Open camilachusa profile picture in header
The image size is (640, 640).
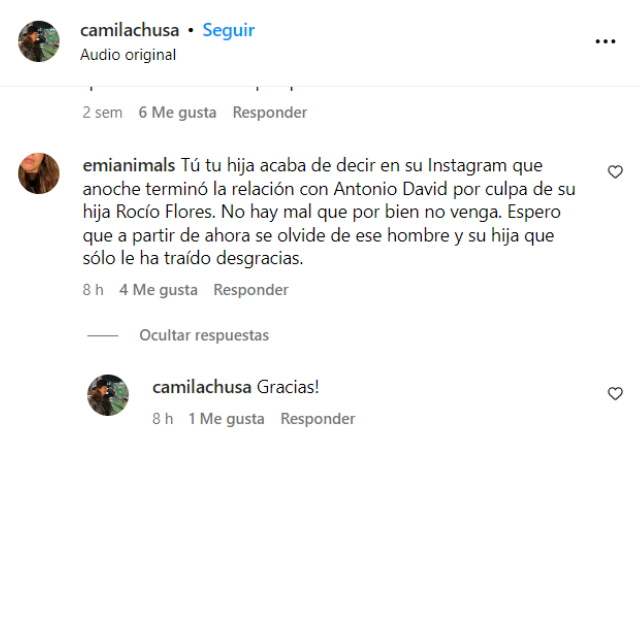pos(39,41)
